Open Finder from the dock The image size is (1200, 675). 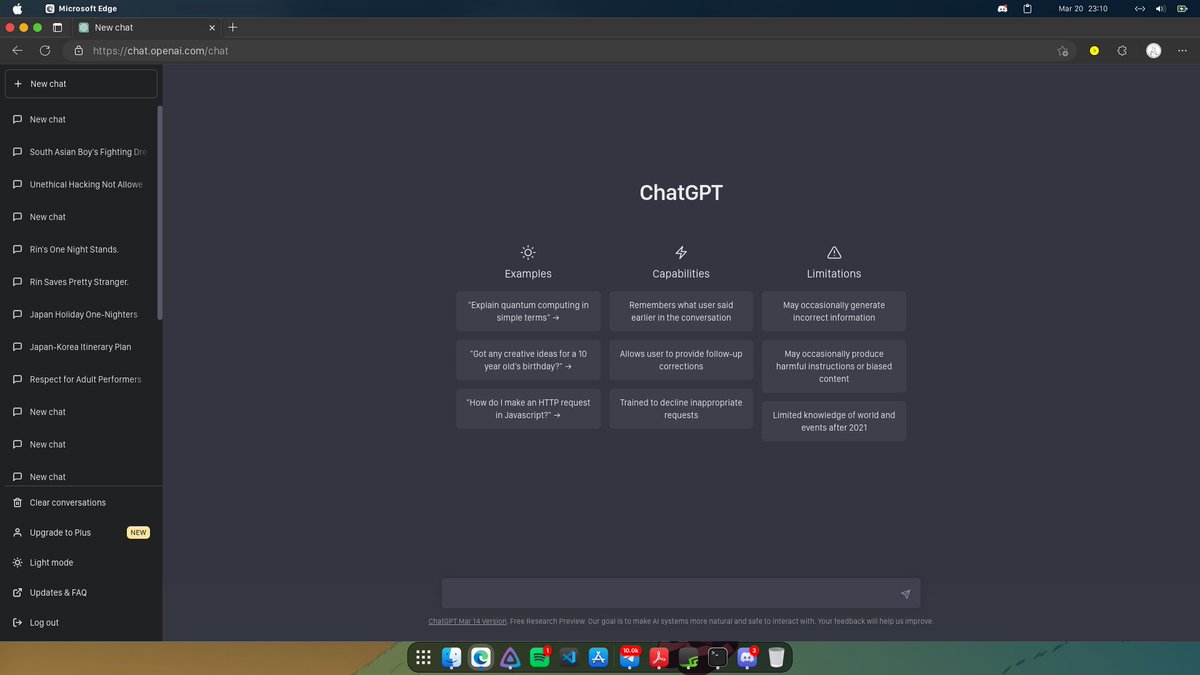452,657
